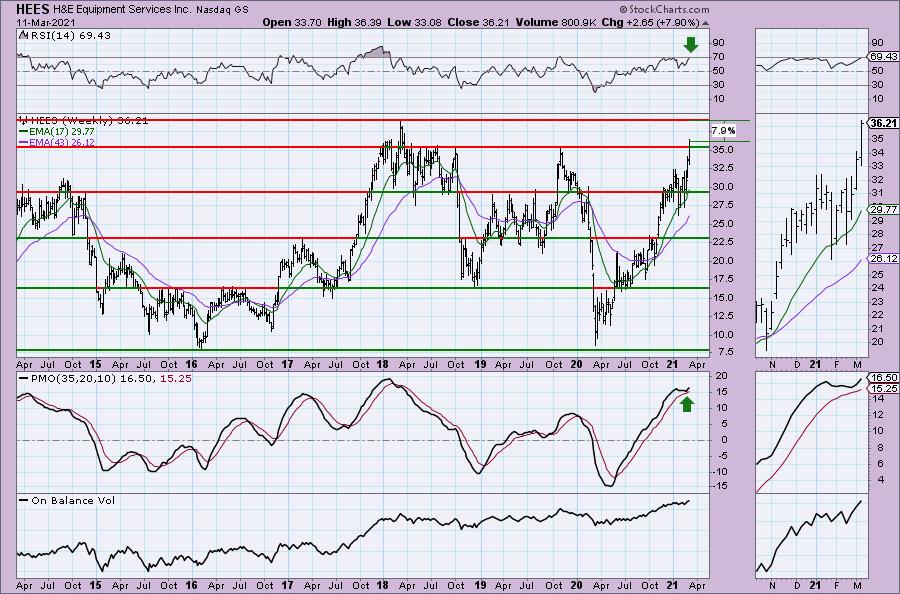Select the Open 33.70 value
The image size is (900, 594).
(293, 22)
